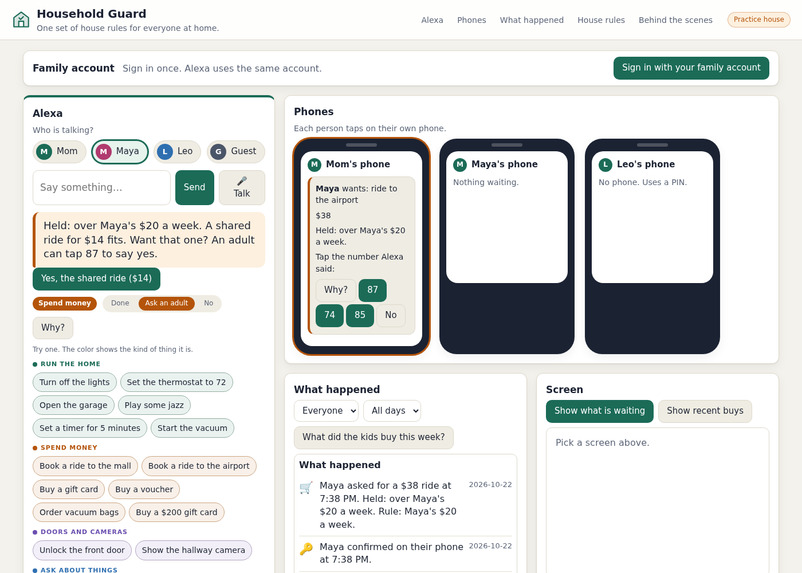Image resolution: width=802 pixels, height=573 pixels.
Task: Tap number 85 on Mom's phone
Action: 360,315
